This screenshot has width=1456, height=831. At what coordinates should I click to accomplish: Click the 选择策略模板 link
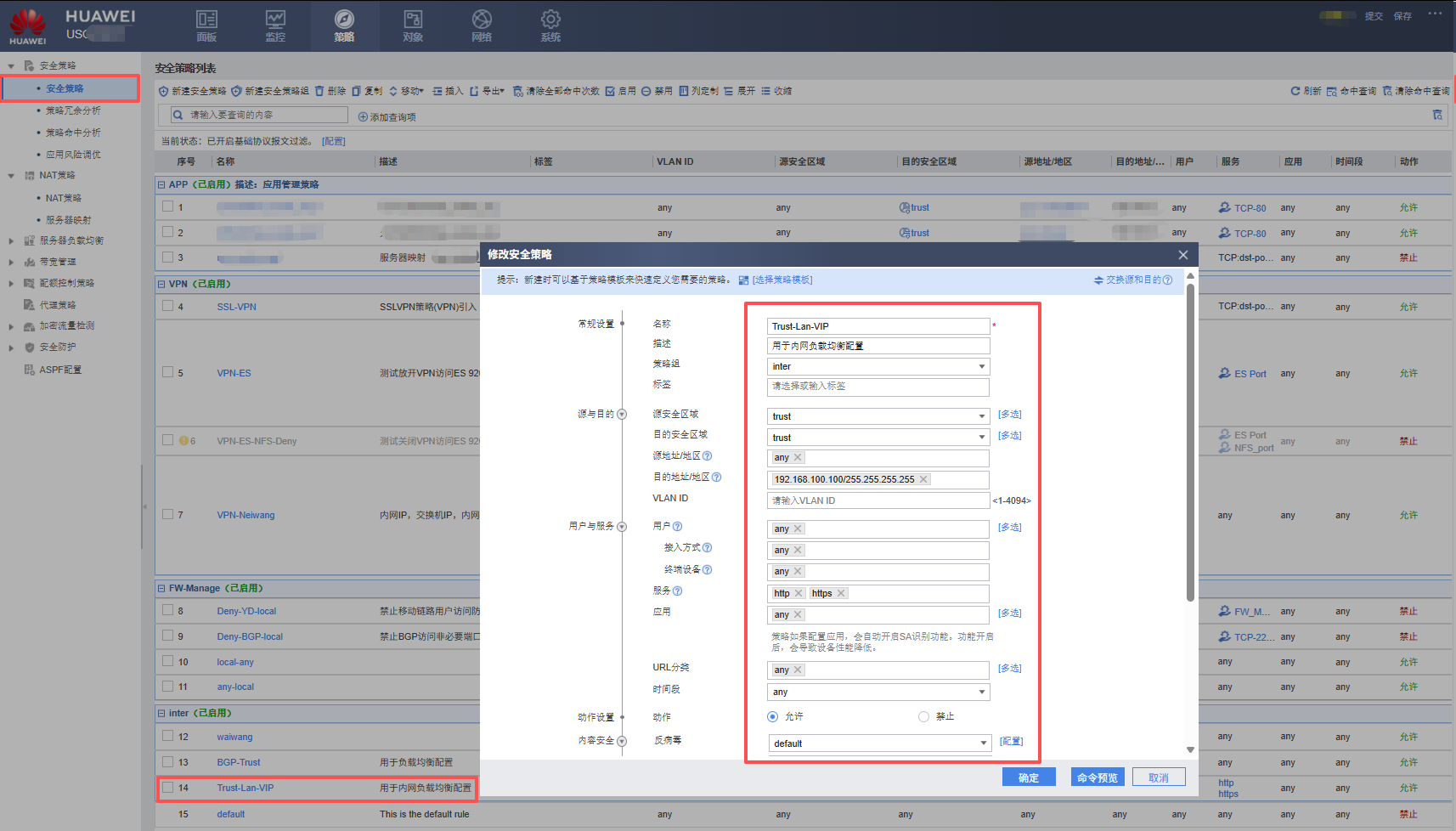pyautogui.click(x=782, y=280)
